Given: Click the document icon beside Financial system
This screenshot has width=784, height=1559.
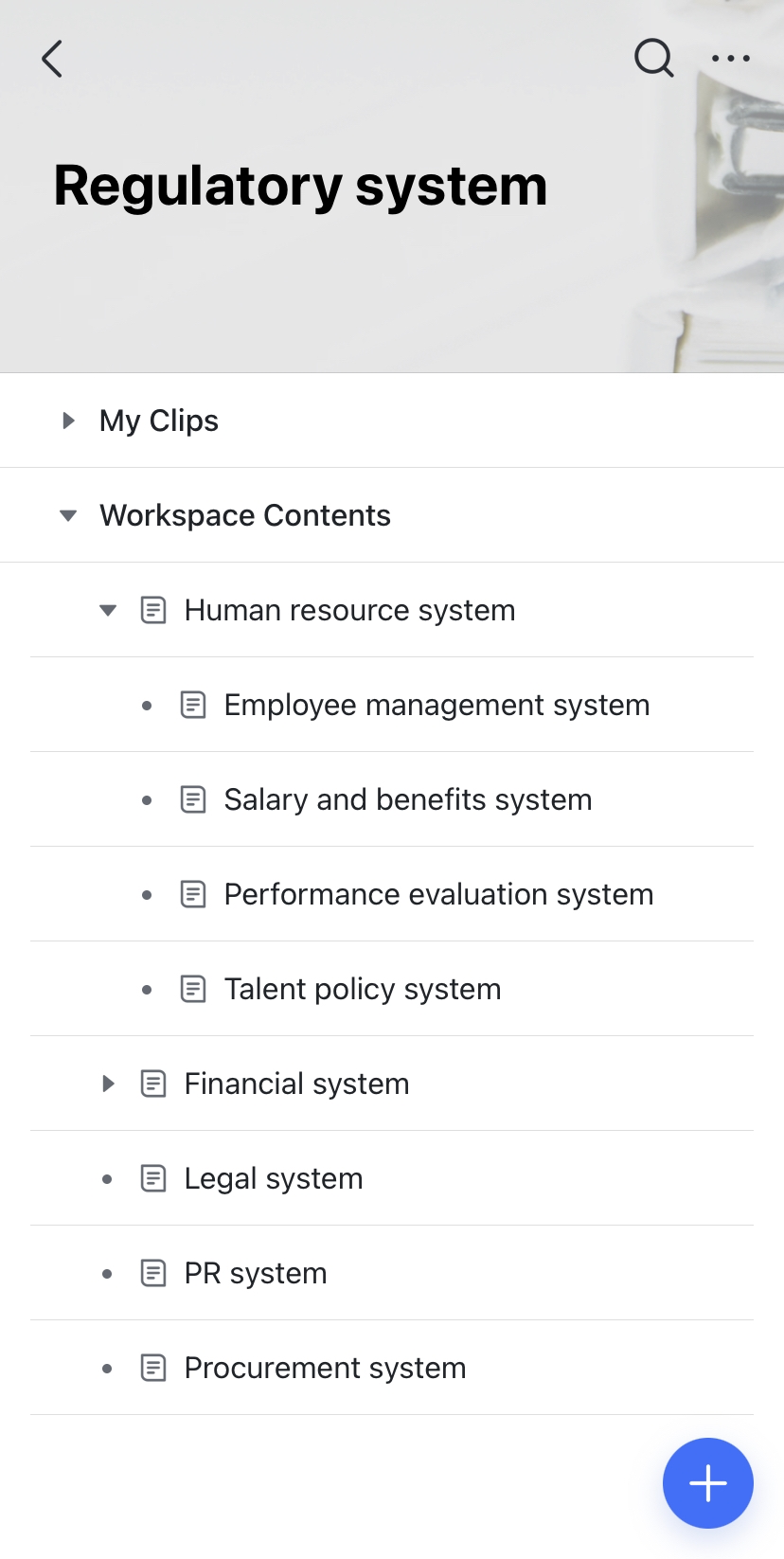Looking at the screenshot, I should [153, 1084].
